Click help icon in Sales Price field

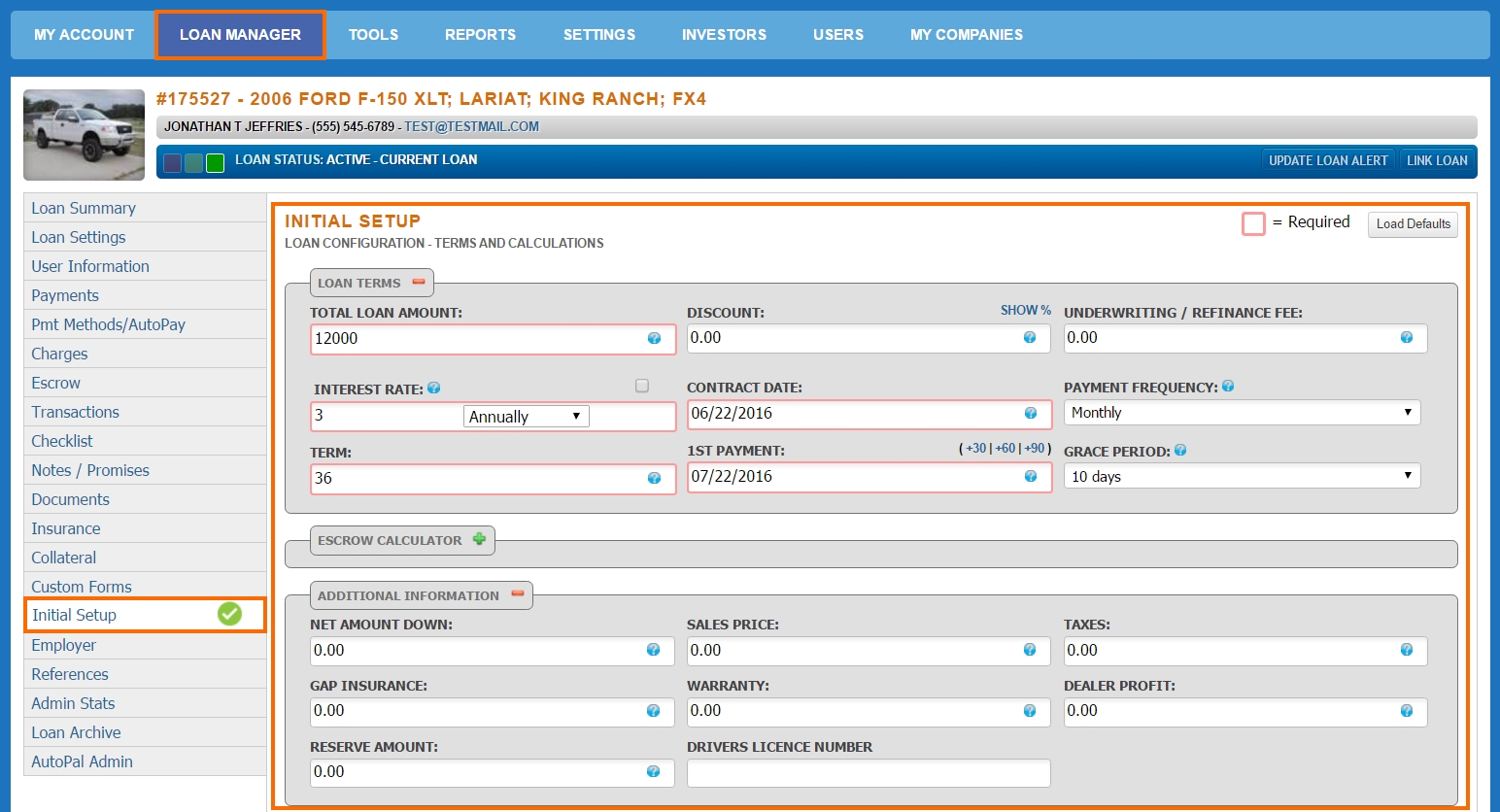click(x=1030, y=650)
